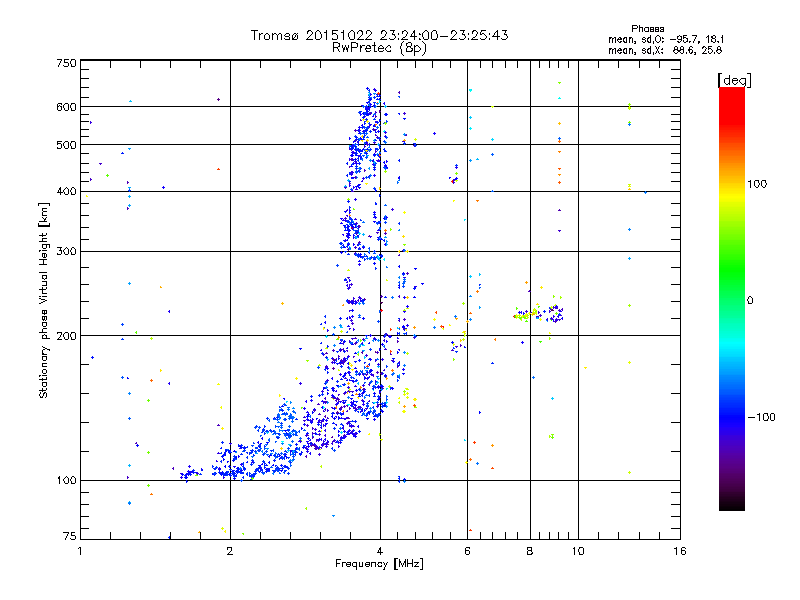
Task: Click the '200' y-axis tick label
Action: [x=66, y=336]
